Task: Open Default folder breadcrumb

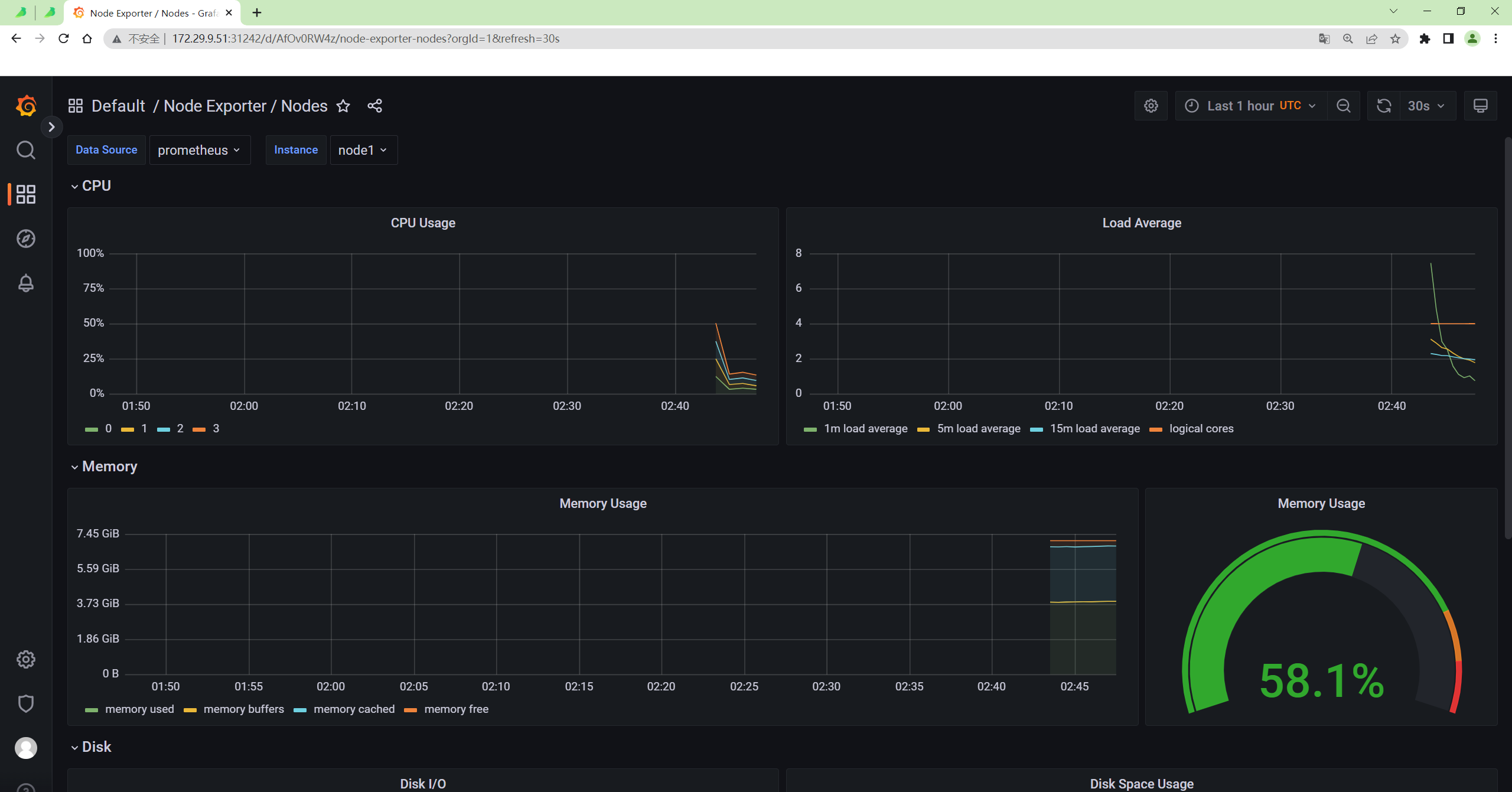Action: 118,106
